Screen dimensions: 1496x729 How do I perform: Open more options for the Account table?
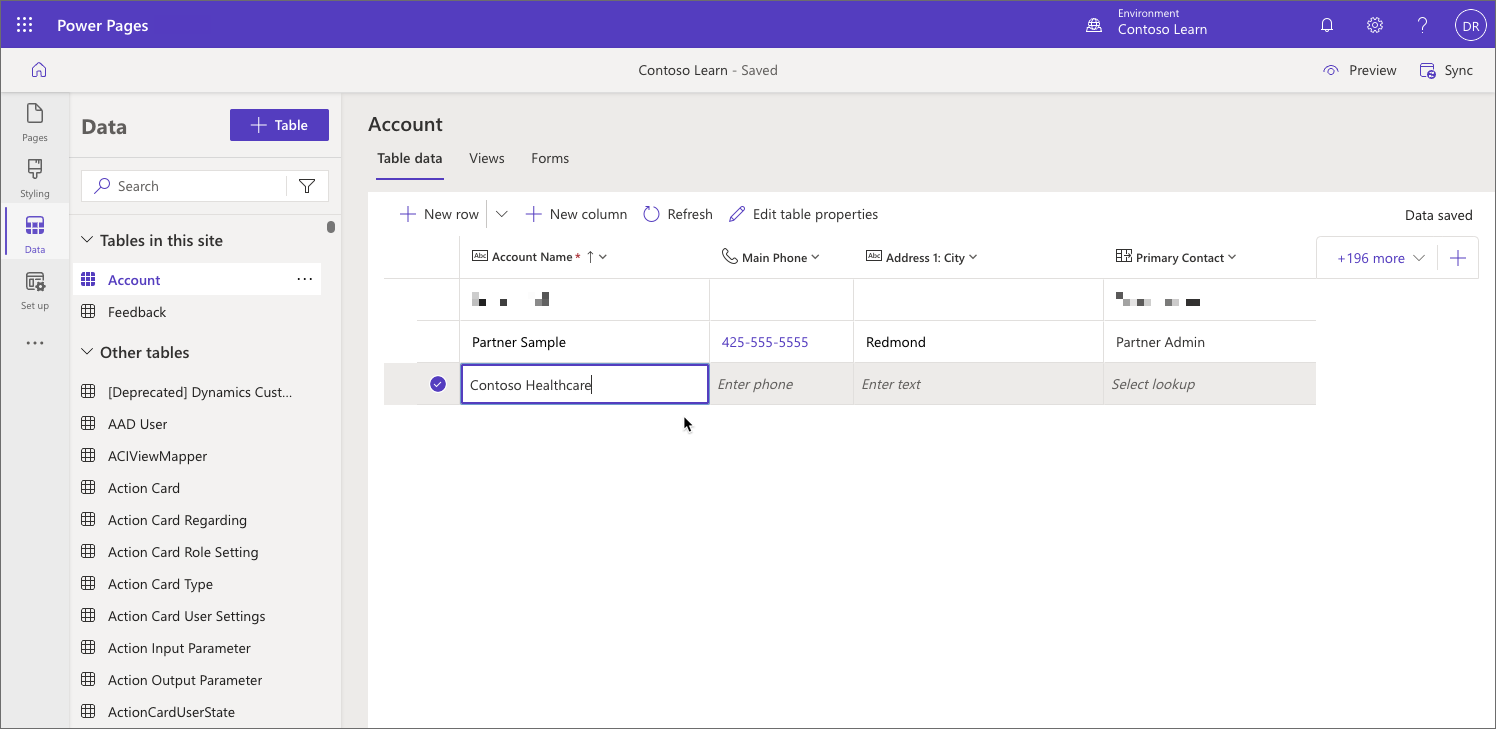click(304, 279)
